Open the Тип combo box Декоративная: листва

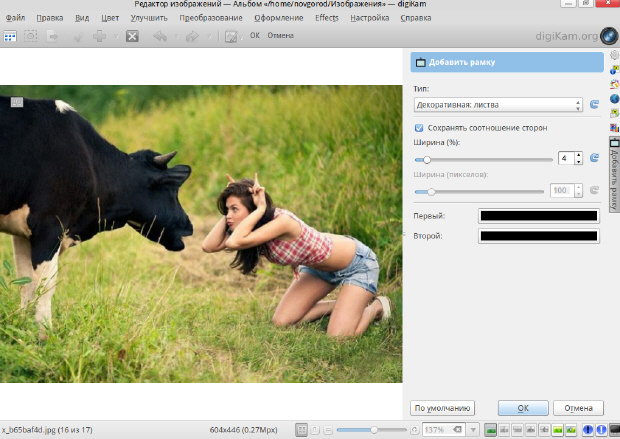[498, 105]
